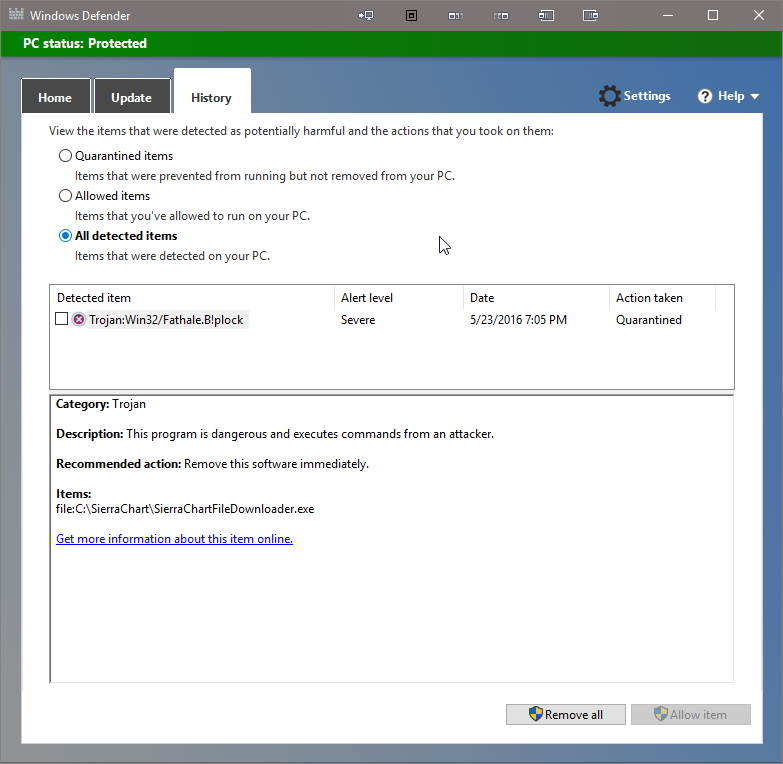Click the square center-window title bar icon
Viewport: 783px width, 764px height.
411,15
